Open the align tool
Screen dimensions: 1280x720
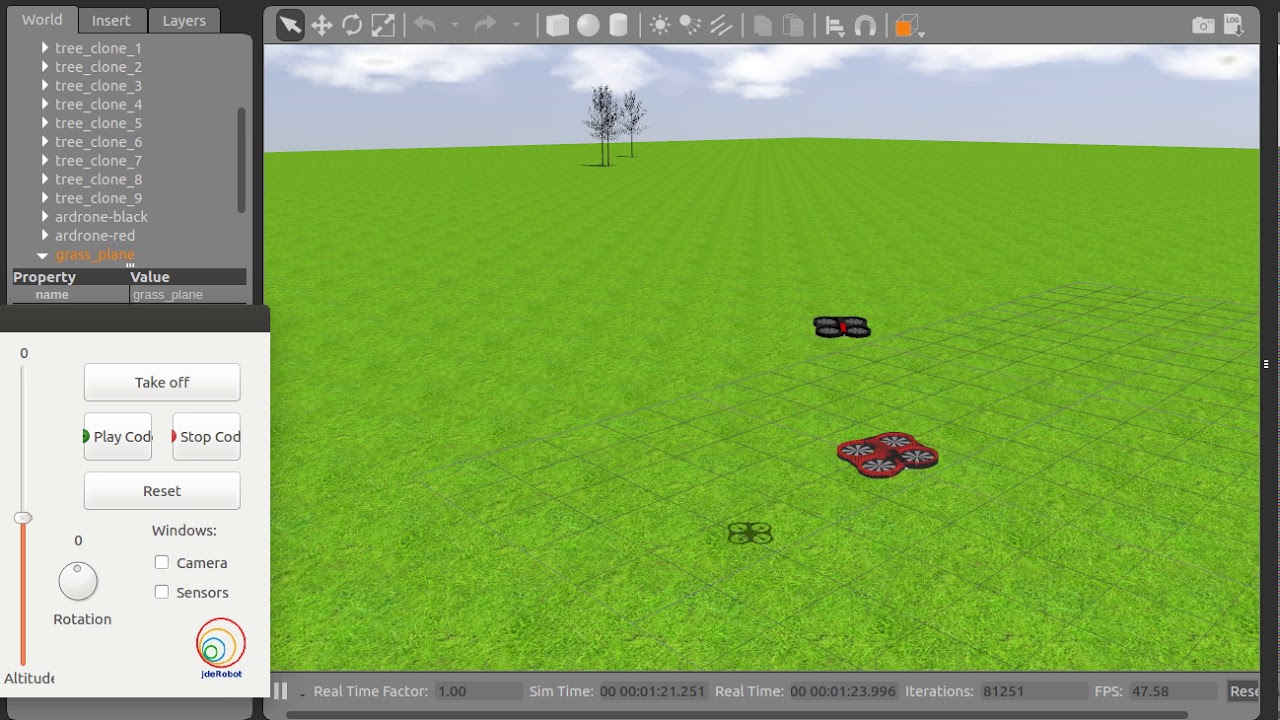click(835, 26)
